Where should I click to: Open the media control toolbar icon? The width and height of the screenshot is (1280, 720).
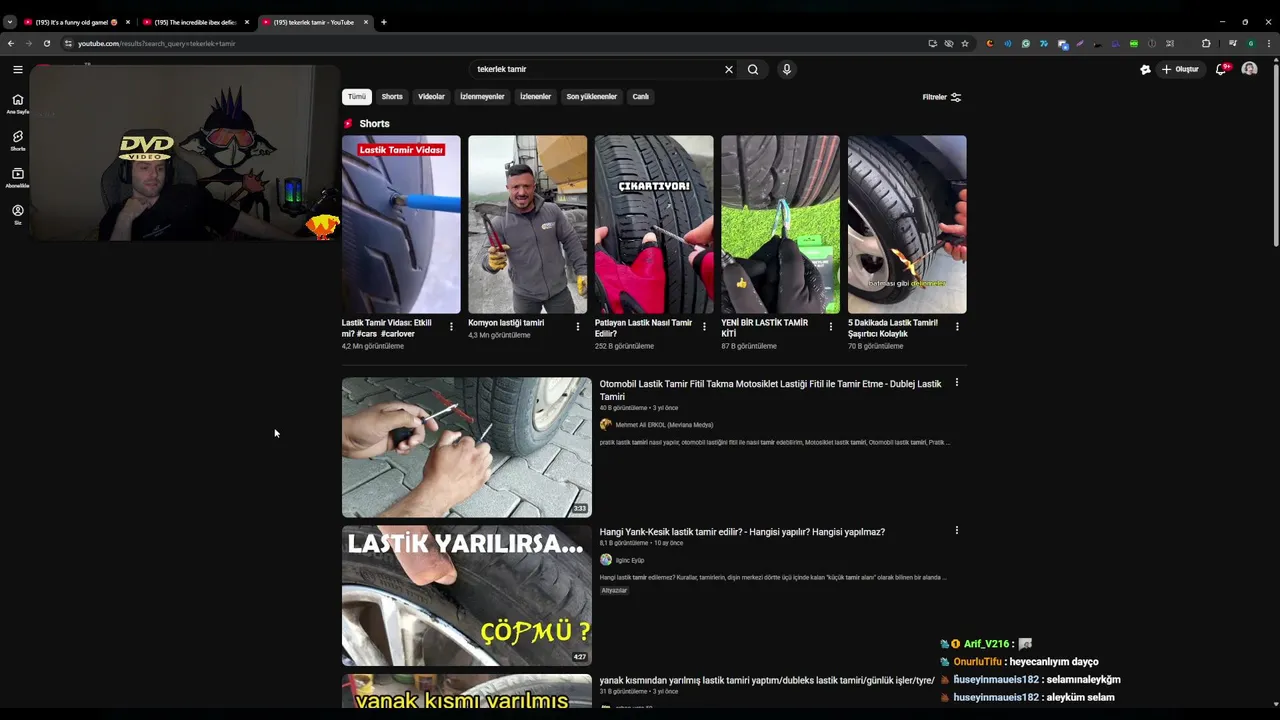(1233, 43)
